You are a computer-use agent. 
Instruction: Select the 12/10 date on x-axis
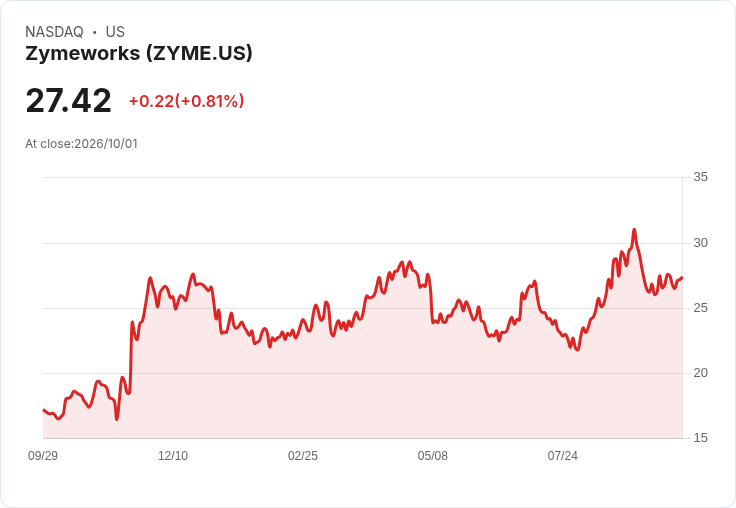(173, 455)
